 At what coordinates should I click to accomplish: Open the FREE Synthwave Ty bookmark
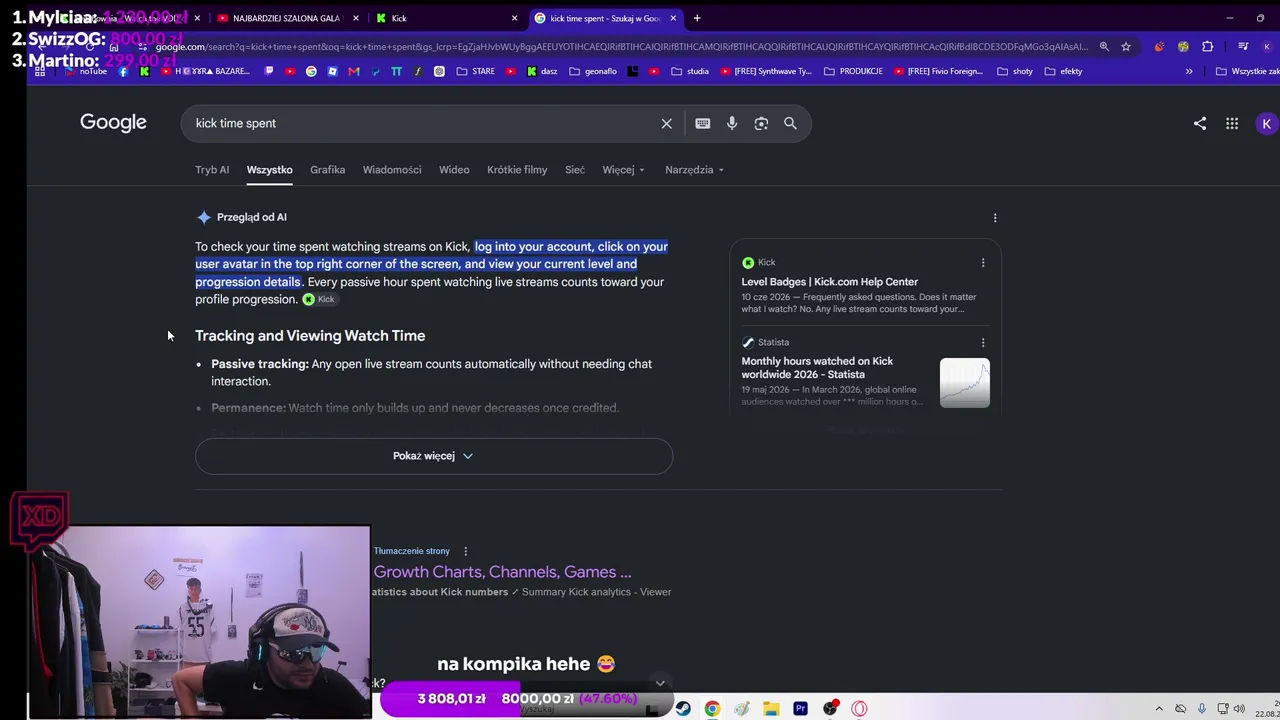(765, 71)
